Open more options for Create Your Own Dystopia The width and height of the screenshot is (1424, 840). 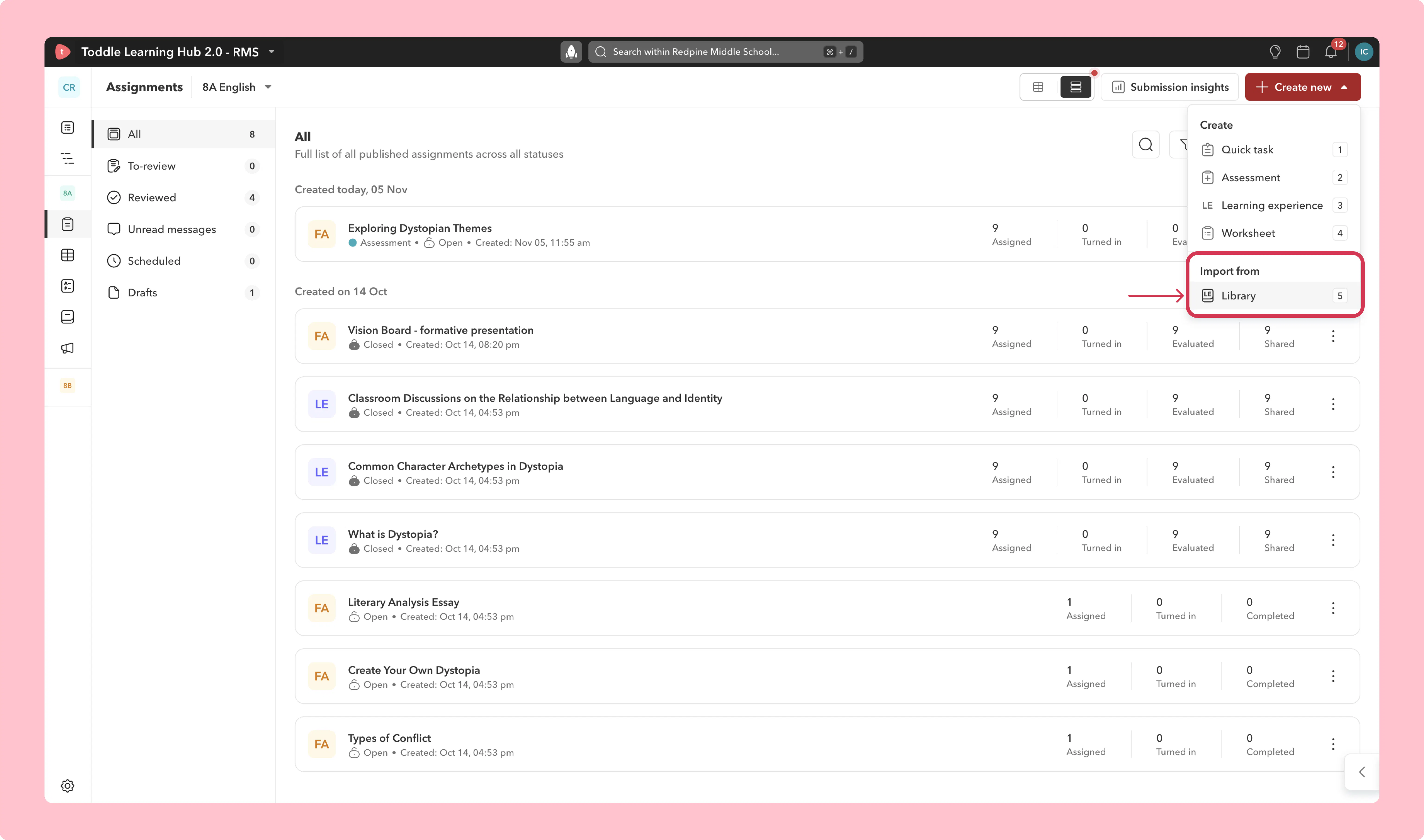[1333, 676]
